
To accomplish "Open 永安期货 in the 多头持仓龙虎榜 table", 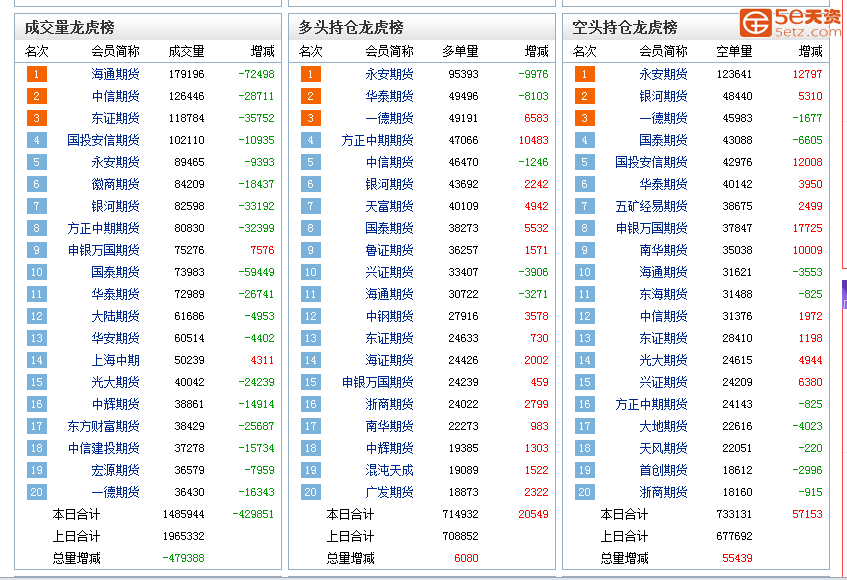I will [x=389, y=74].
